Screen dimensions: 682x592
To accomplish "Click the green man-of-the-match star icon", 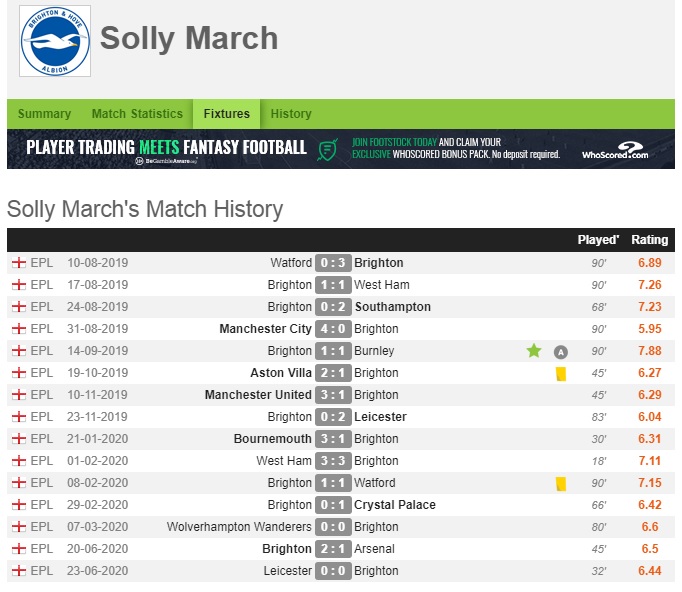I will coord(534,351).
